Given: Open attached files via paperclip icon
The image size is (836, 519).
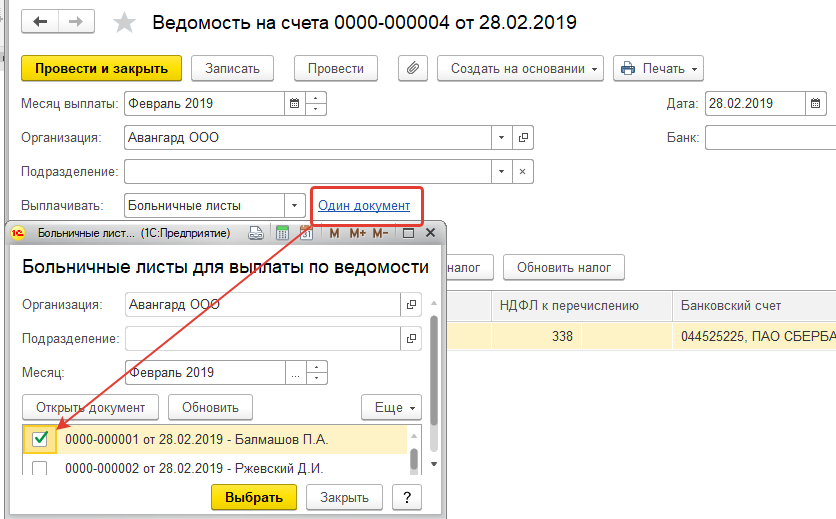Looking at the screenshot, I should pyautogui.click(x=413, y=69).
